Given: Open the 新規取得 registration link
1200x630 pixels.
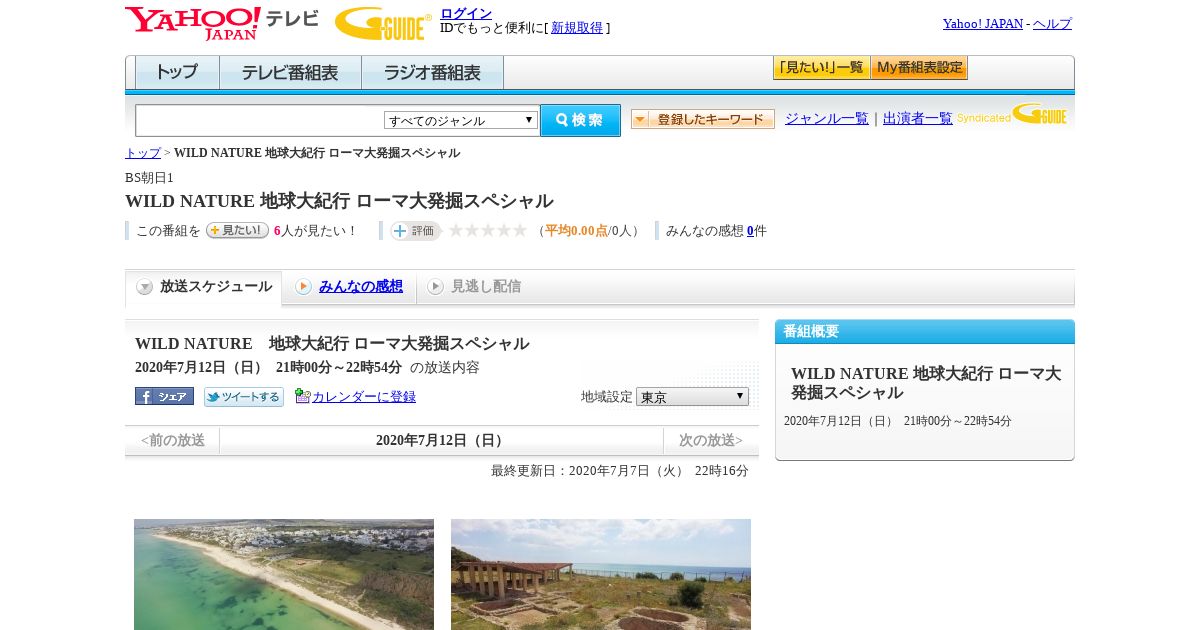Looking at the screenshot, I should (577, 28).
